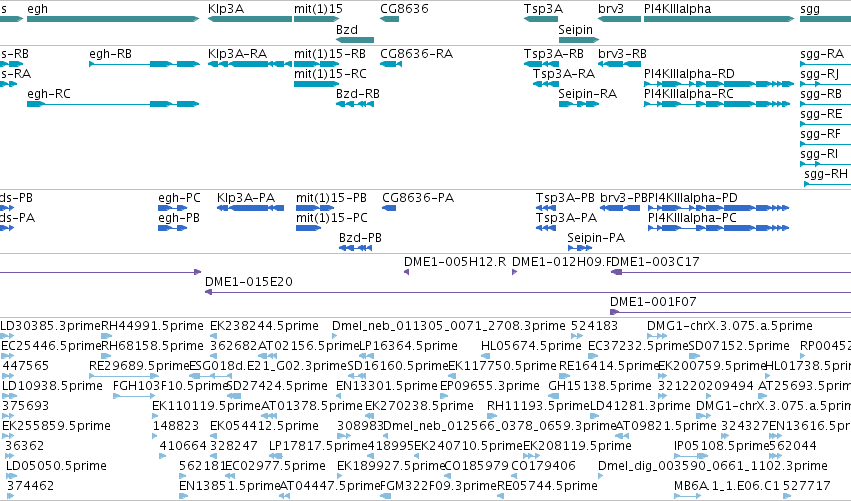Select the PI4KIIIalpha gene bar

point(719,19)
